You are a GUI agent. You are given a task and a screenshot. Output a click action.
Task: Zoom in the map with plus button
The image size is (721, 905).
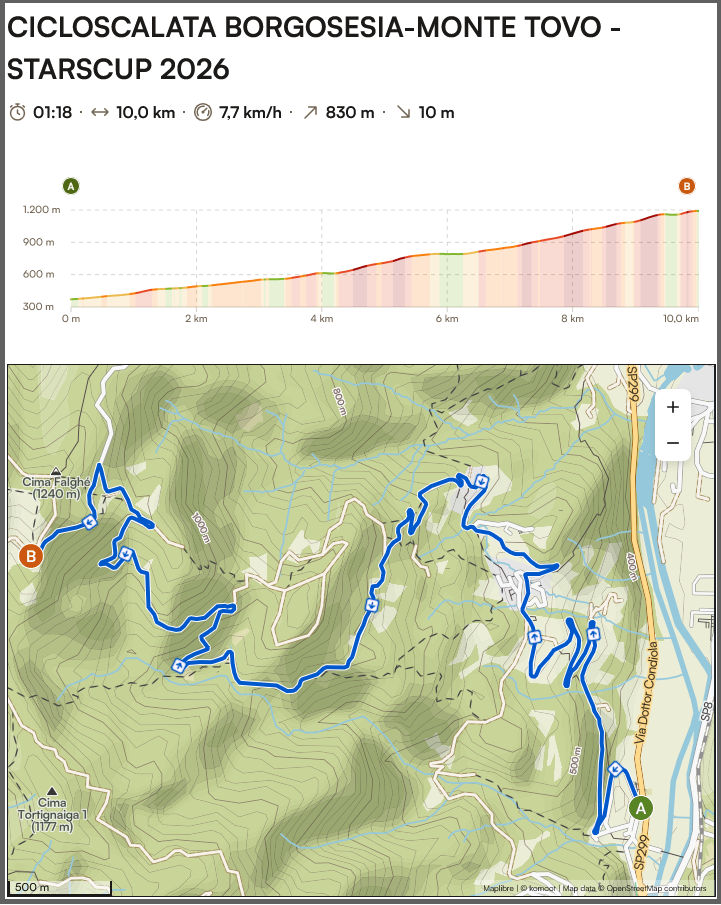pos(672,407)
